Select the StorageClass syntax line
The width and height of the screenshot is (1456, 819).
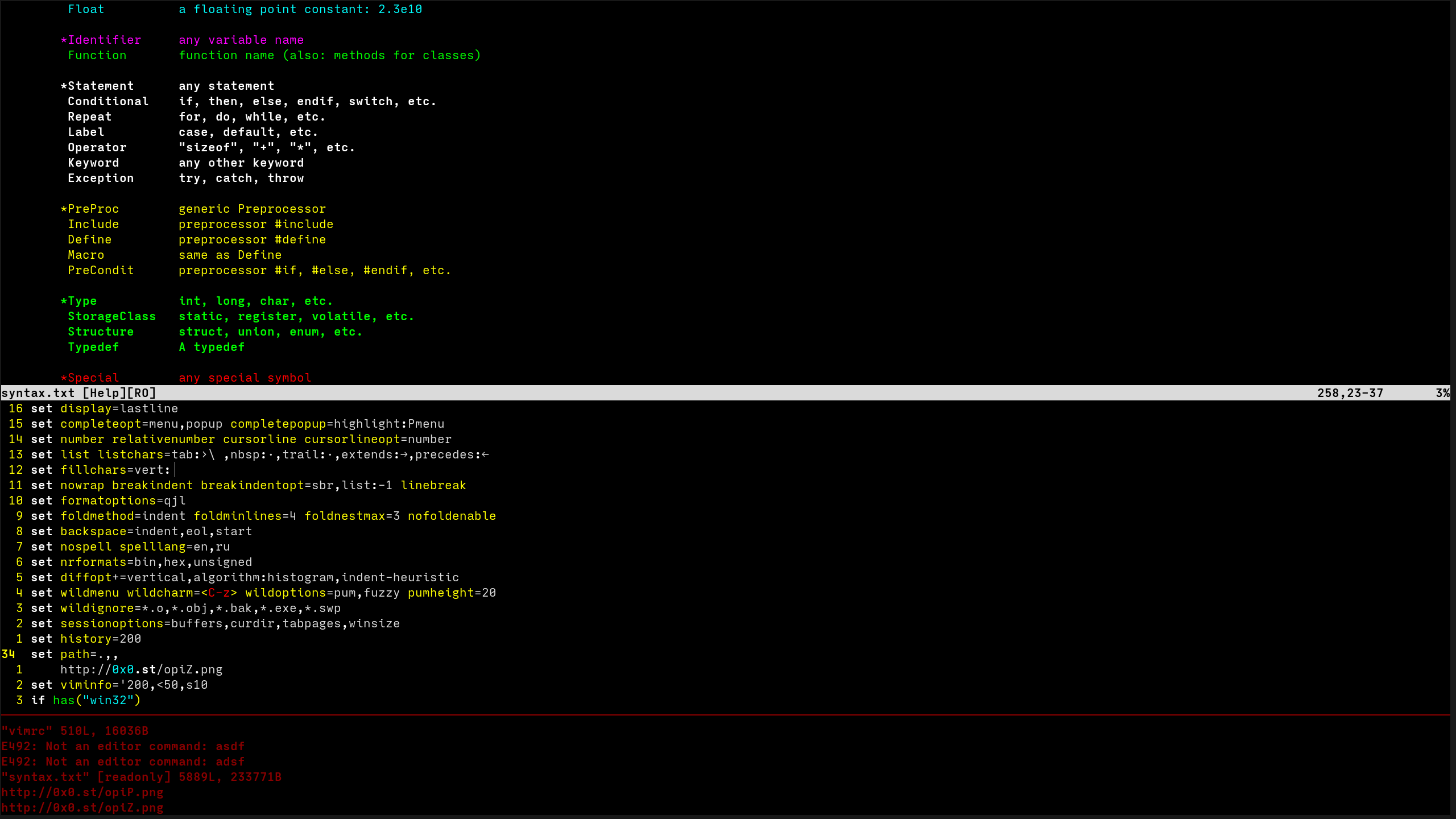[111, 316]
